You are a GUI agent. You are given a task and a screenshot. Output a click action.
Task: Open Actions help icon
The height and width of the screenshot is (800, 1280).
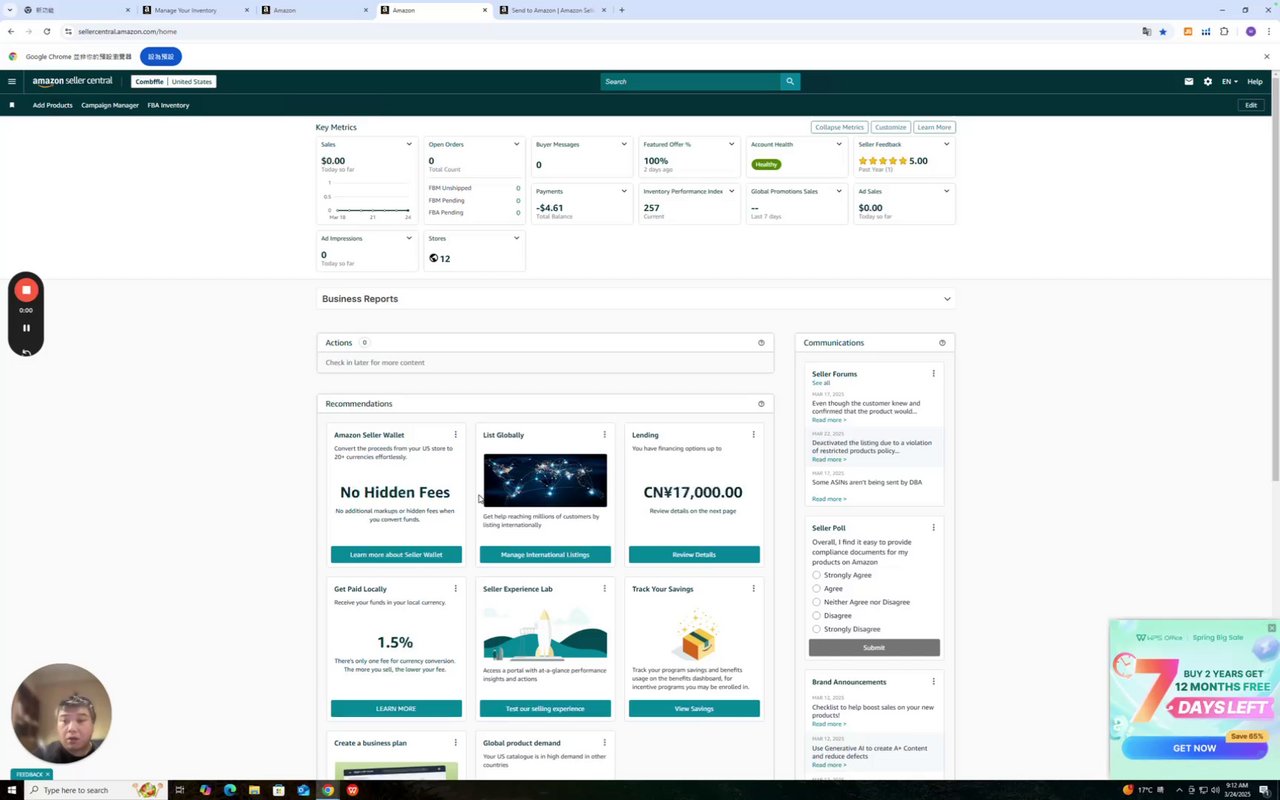(x=761, y=343)
